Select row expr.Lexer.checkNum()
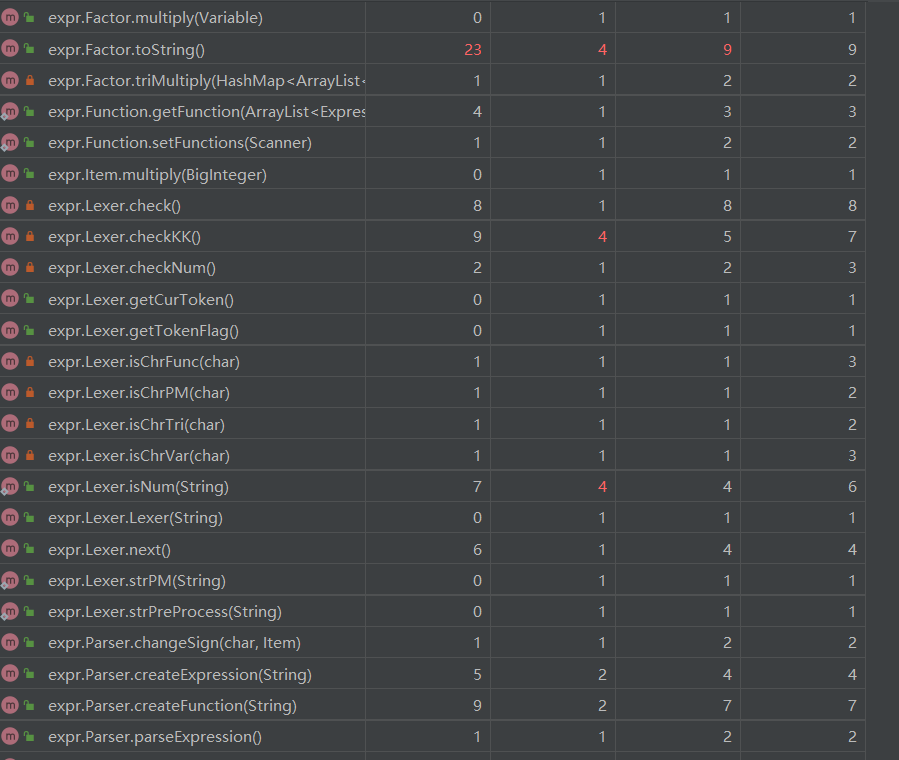The width and height of the screenshot is (899, 760). pos(433,267)
